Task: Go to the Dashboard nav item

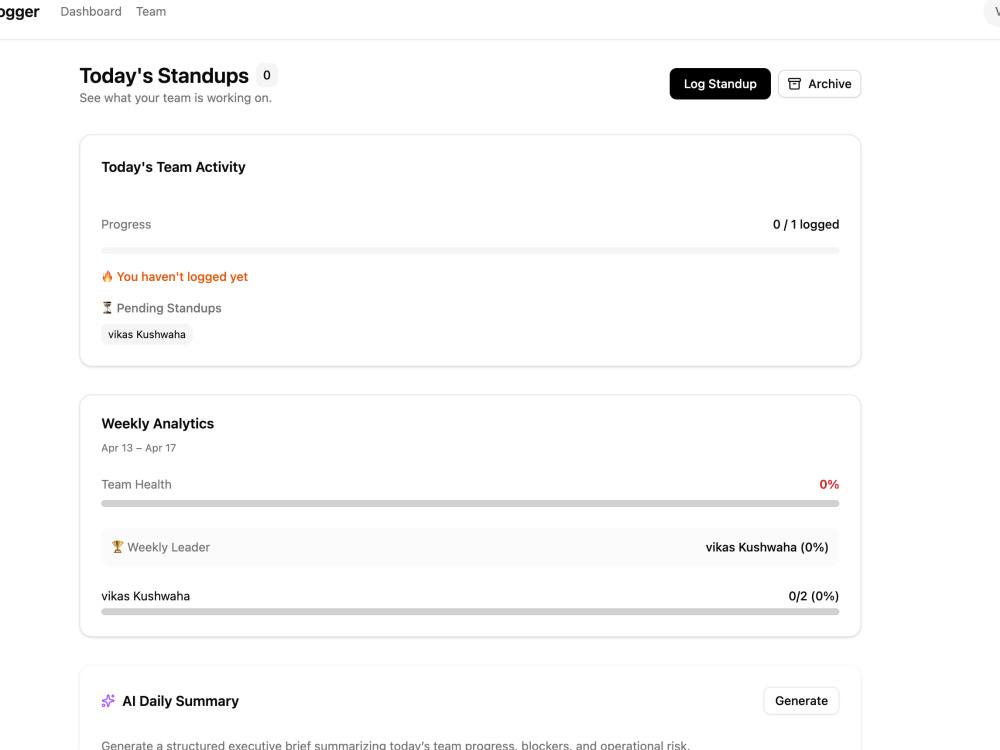Action: (x=91, y=11)
